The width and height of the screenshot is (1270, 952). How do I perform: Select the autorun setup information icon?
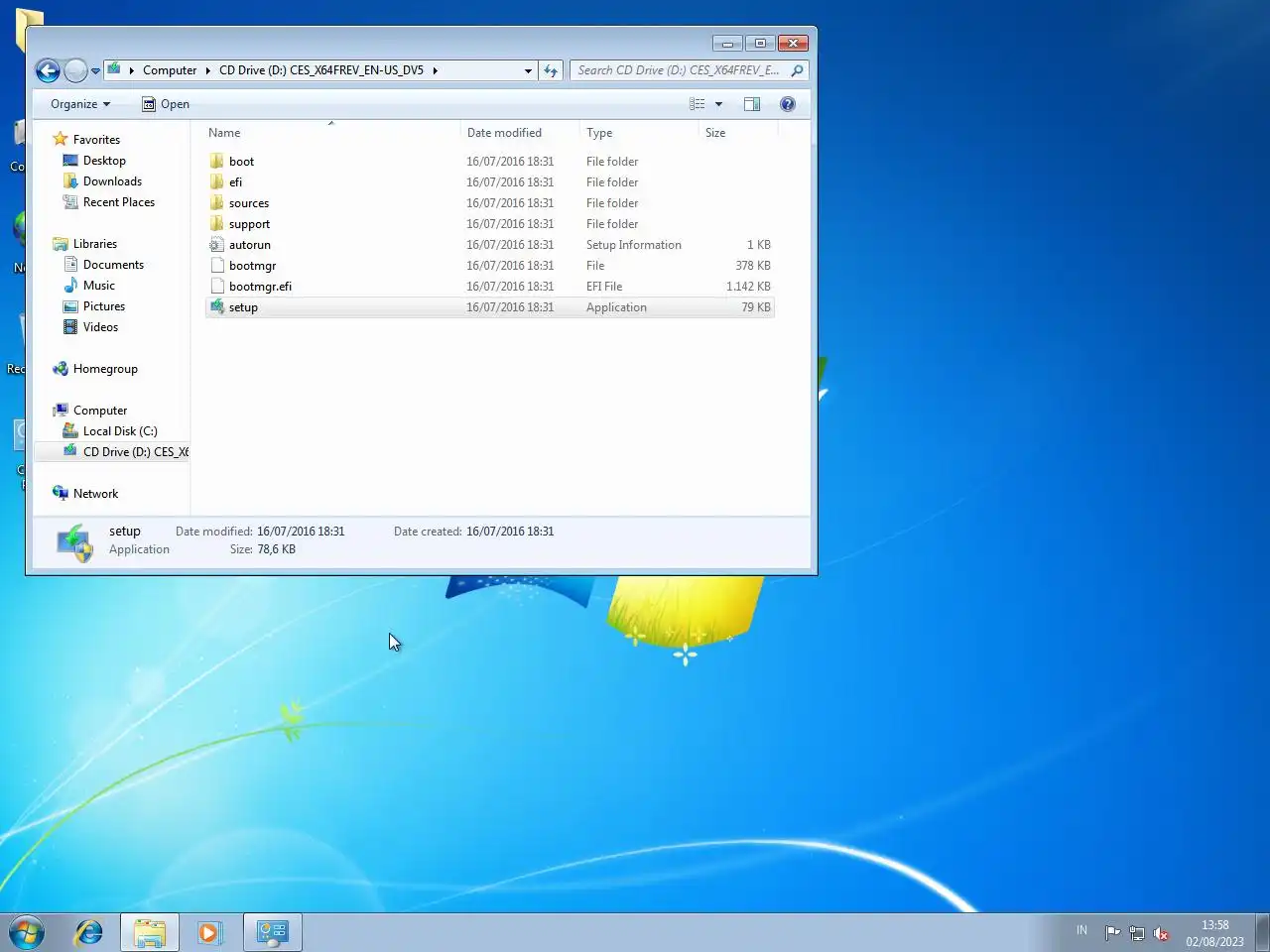pos(217,244)
